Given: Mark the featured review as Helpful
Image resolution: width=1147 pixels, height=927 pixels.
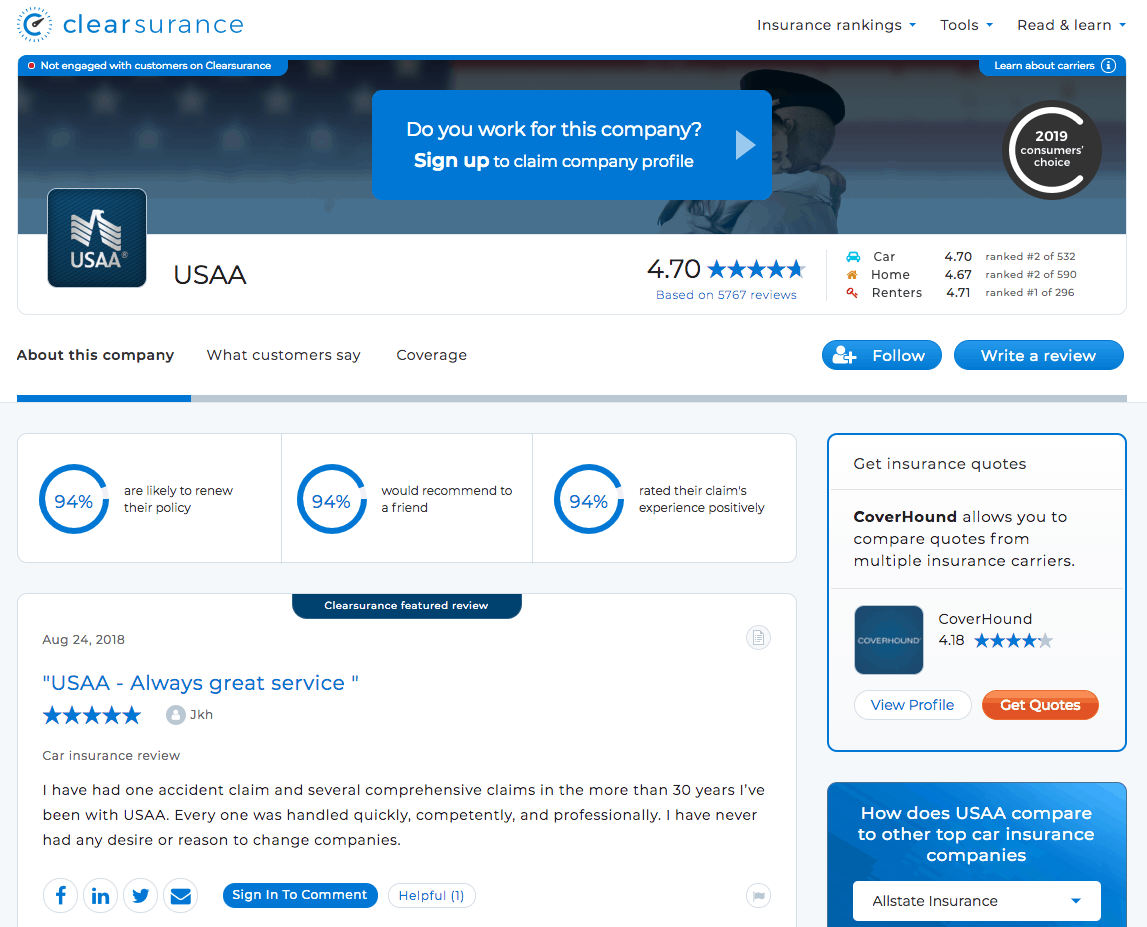Looking at the screenshot, I should tap(431, 895).
